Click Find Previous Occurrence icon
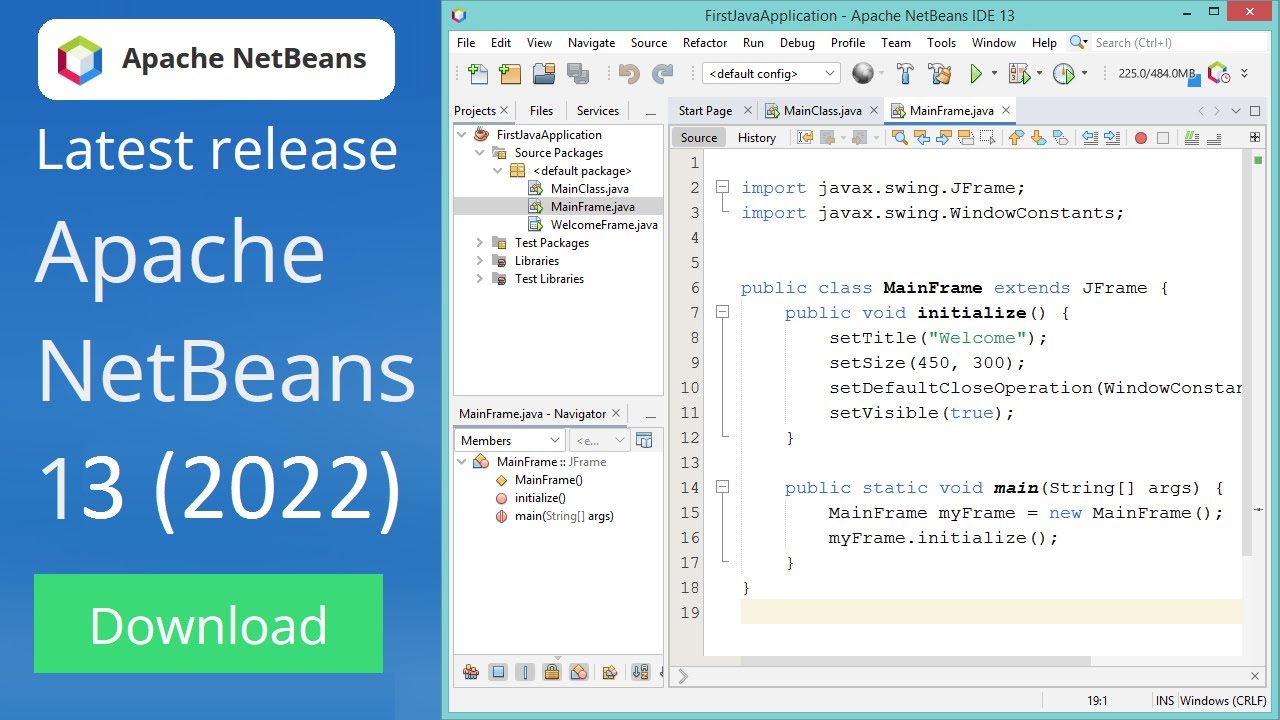The image size is (1280, 720). [921, 138]
